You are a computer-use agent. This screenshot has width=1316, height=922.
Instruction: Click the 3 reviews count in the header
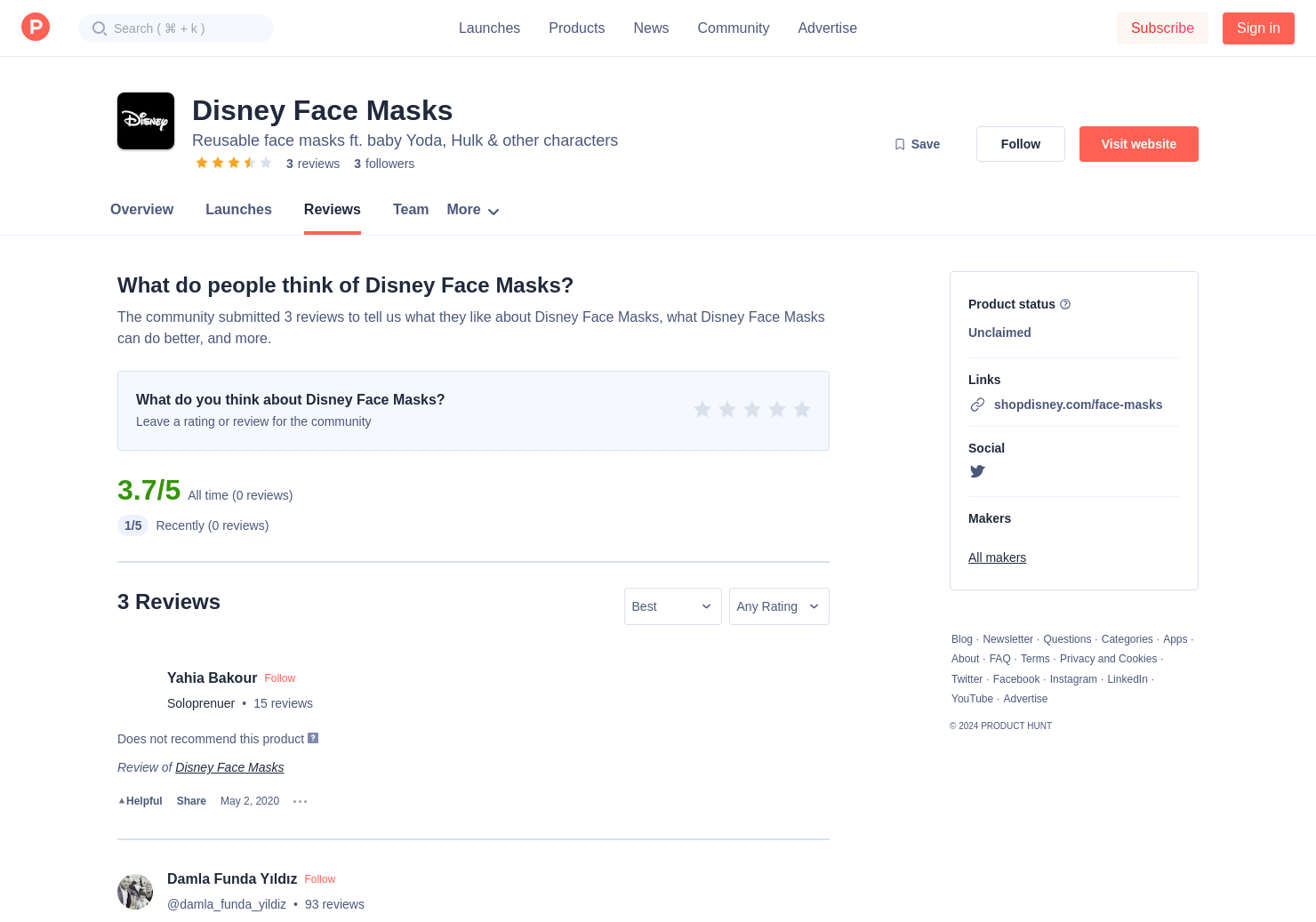(x=313, y=164)
